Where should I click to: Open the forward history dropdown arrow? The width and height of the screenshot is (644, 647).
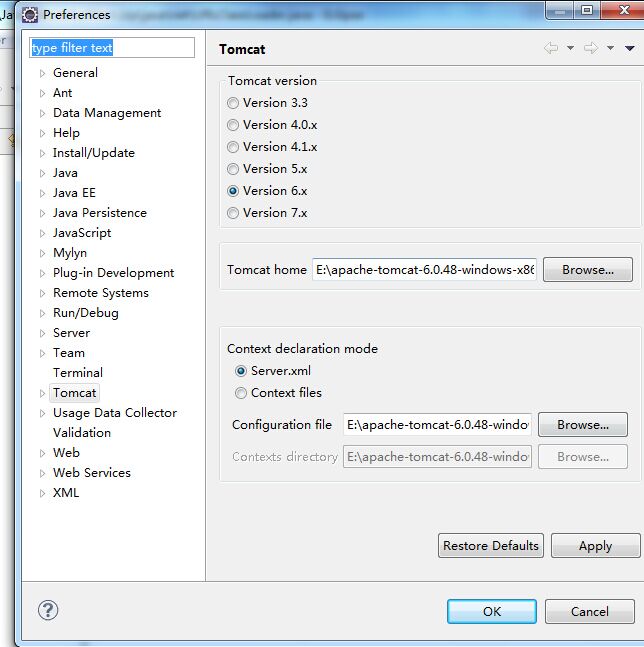click(x=610, y=48)
